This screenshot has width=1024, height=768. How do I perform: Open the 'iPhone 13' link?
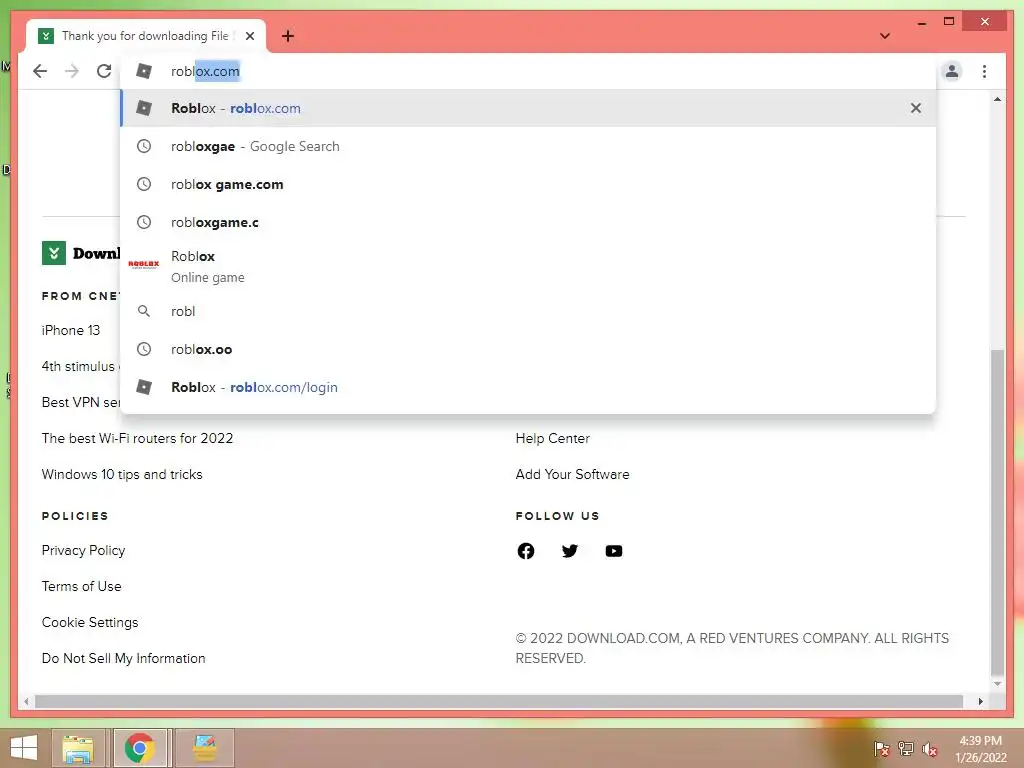click(x=71, y=330)
